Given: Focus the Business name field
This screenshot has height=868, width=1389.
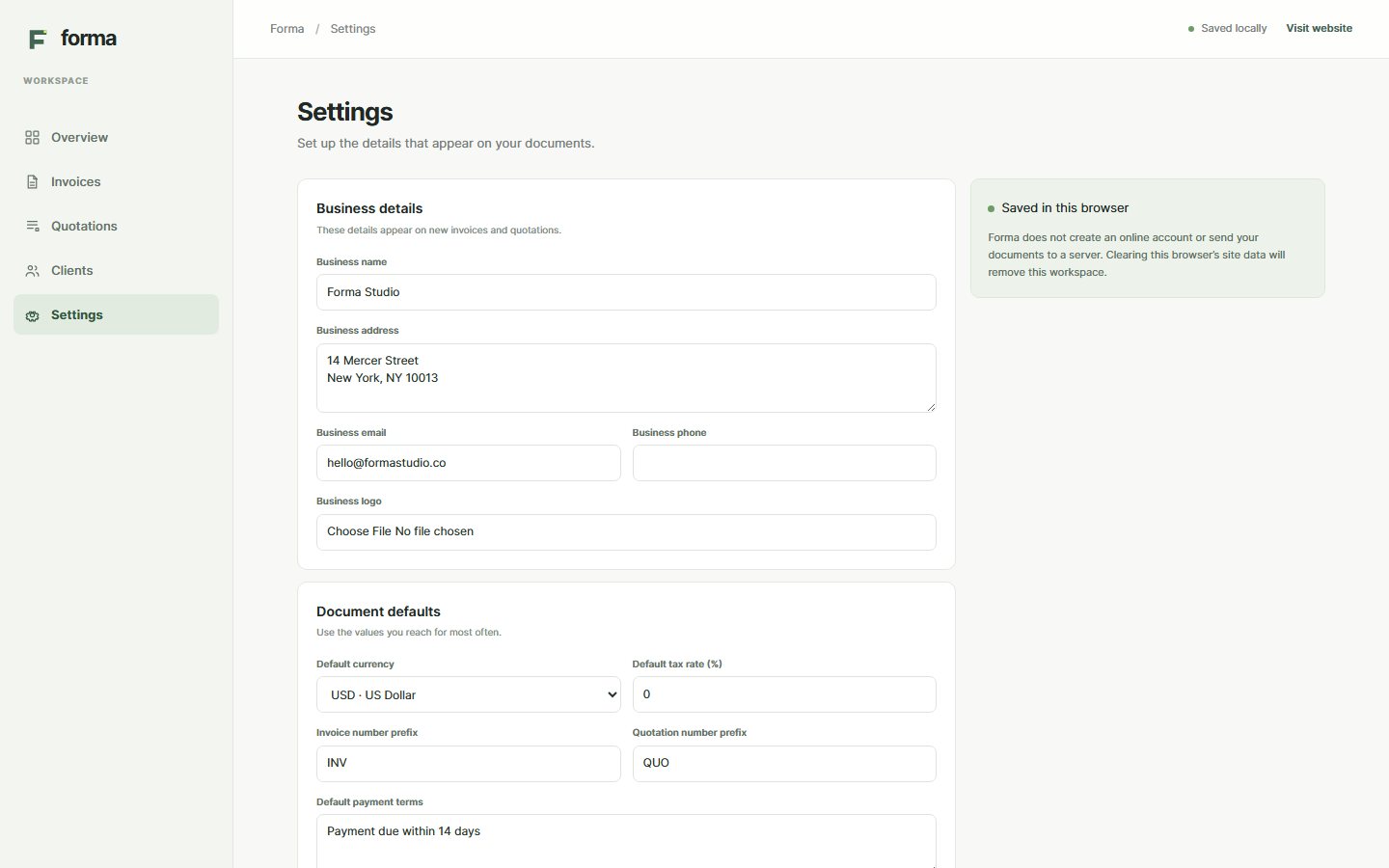Looking at the screenshot, I should [x=626, y=292].
